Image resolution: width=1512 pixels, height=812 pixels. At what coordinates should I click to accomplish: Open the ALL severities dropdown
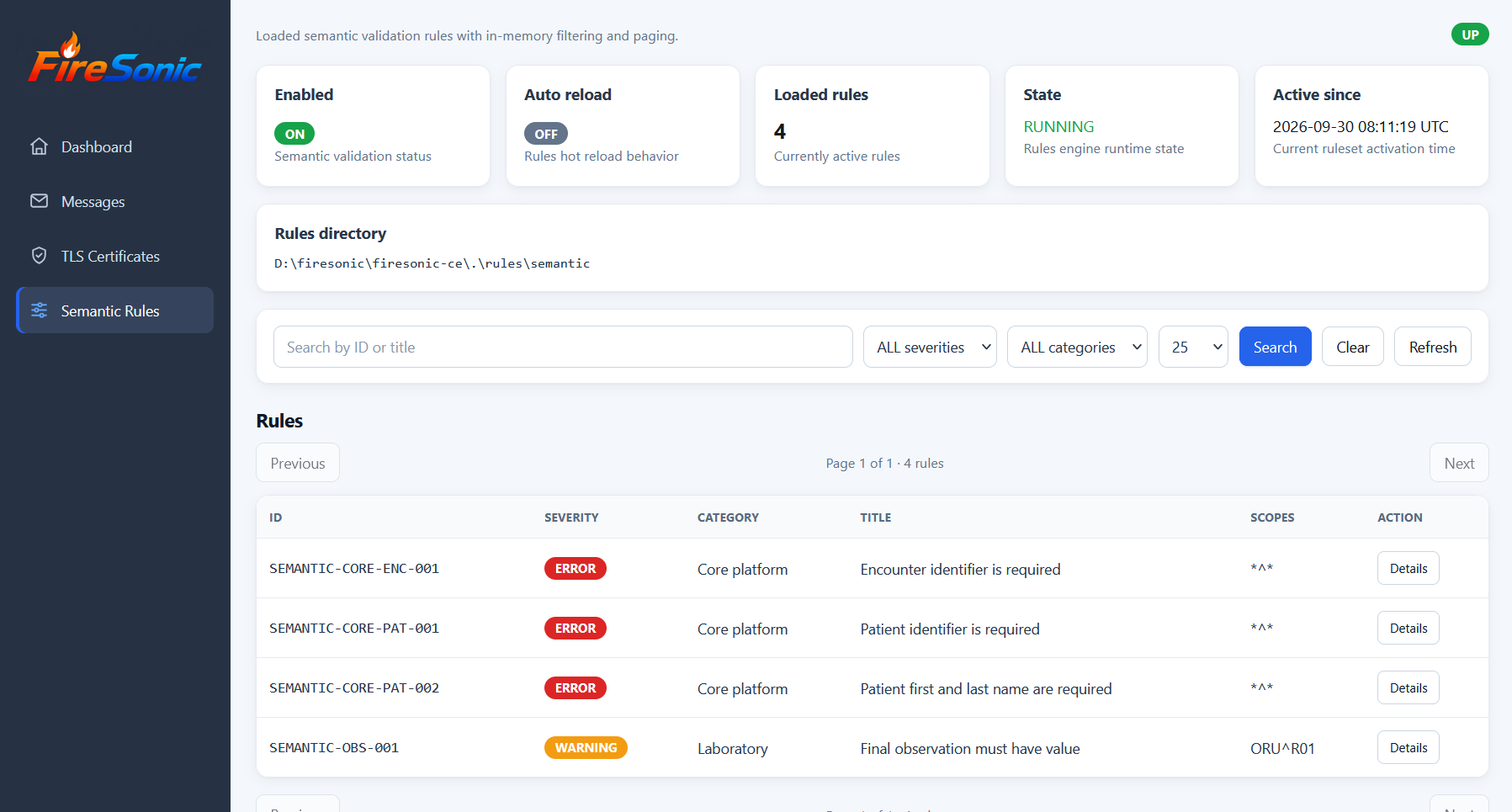click(930, 347)
